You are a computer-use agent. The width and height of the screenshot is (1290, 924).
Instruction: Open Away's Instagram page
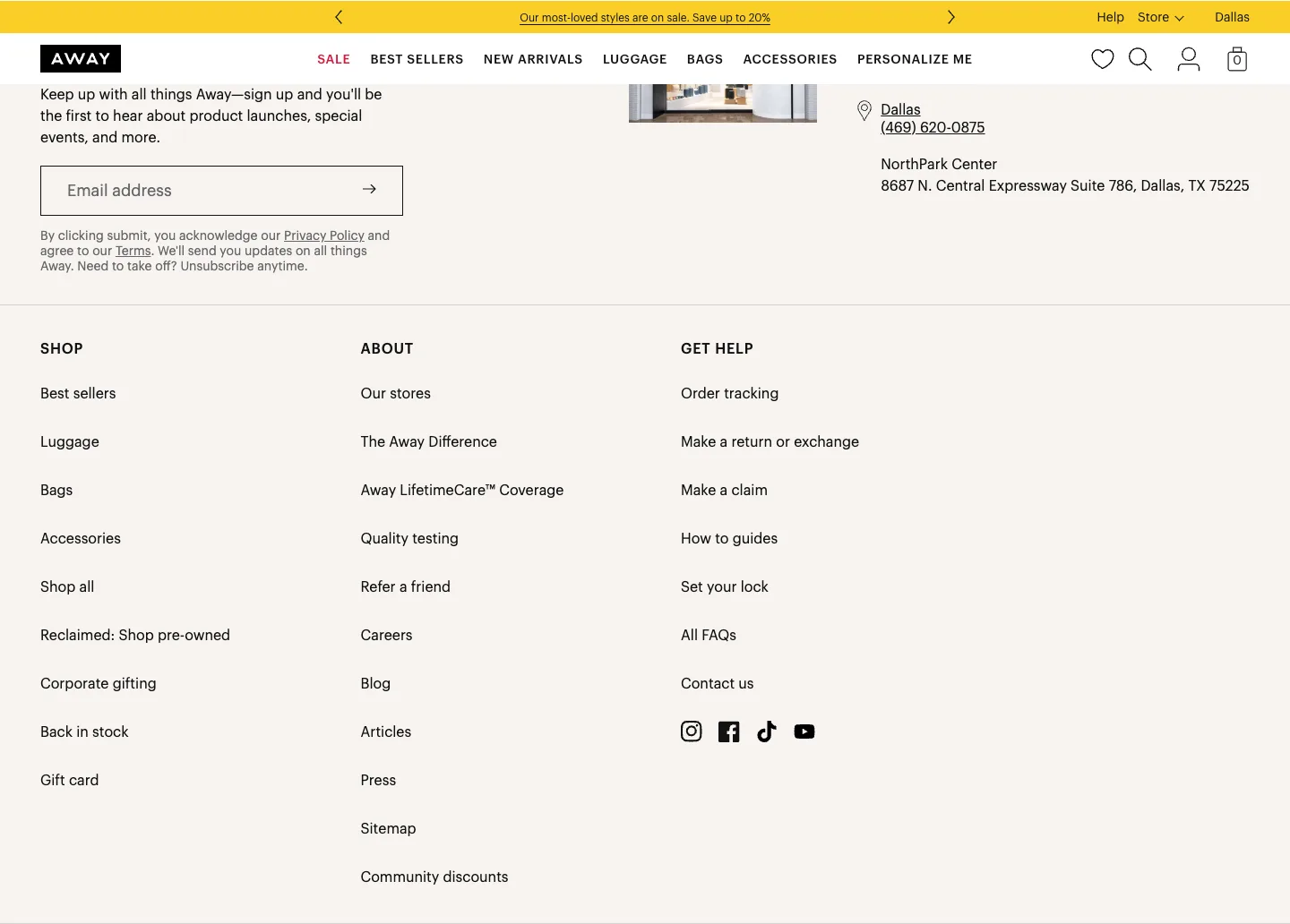692,731
